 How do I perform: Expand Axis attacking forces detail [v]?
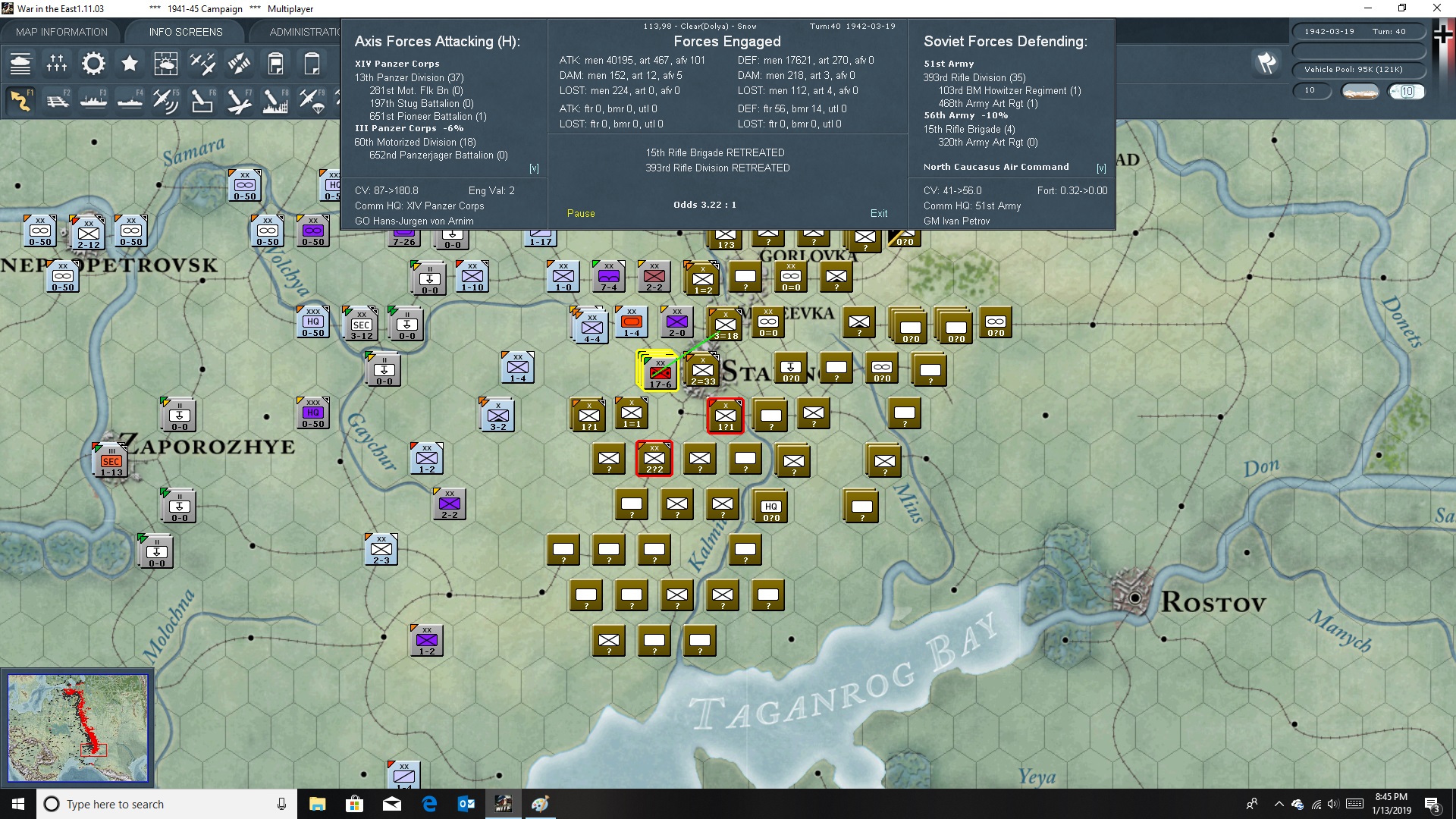(534, 168)
